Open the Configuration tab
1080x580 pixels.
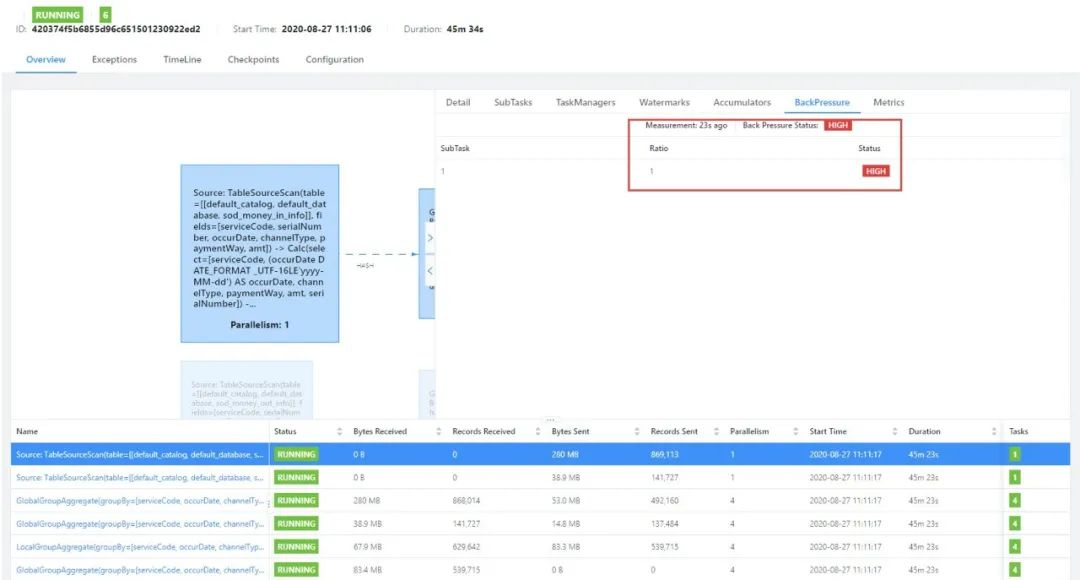[x=335, y=59]
